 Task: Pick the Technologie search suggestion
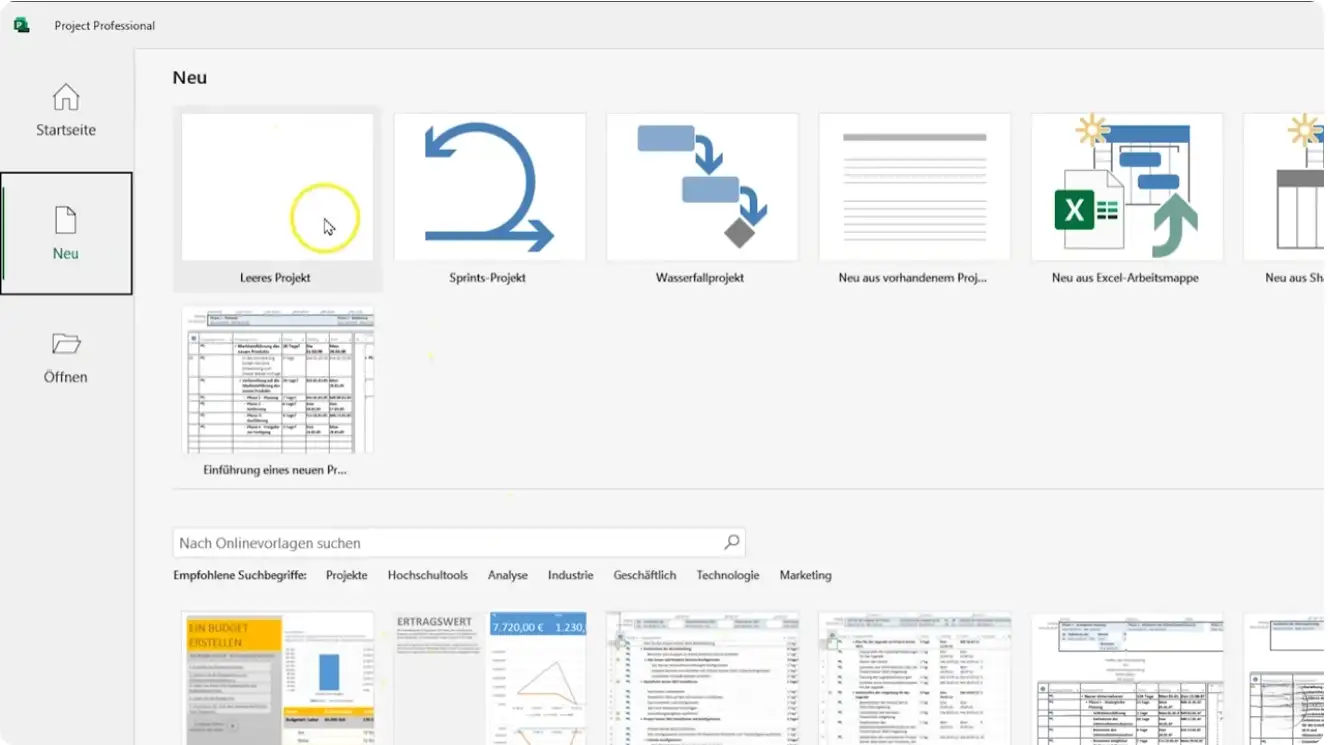(x=727, y=575)
